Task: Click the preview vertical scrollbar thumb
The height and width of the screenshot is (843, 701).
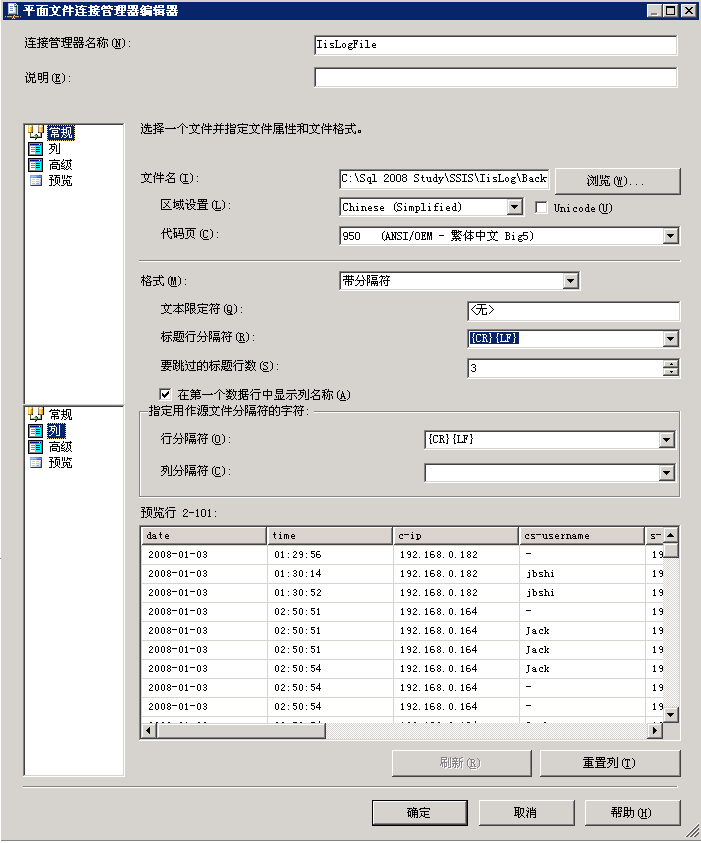Action: (x=670, y=550)
